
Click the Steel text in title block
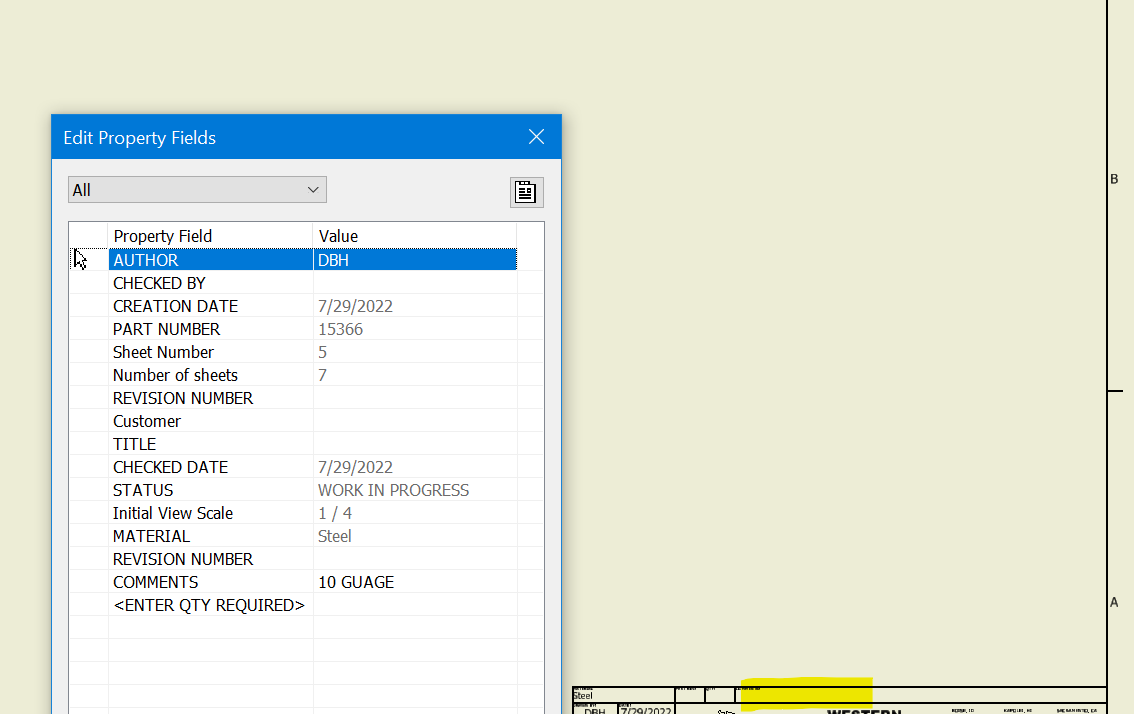(583, 696)
